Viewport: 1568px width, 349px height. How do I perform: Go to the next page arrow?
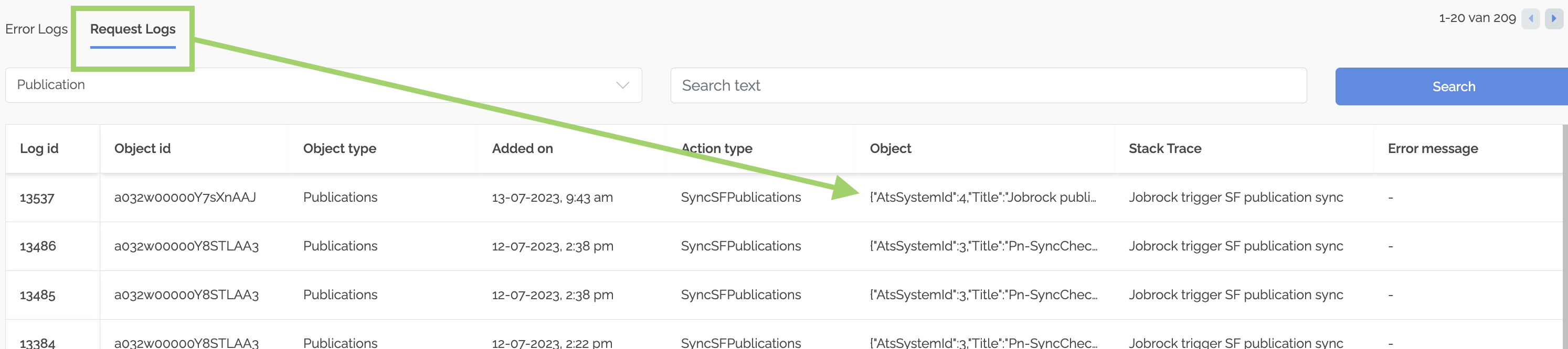coord(1553,19)
